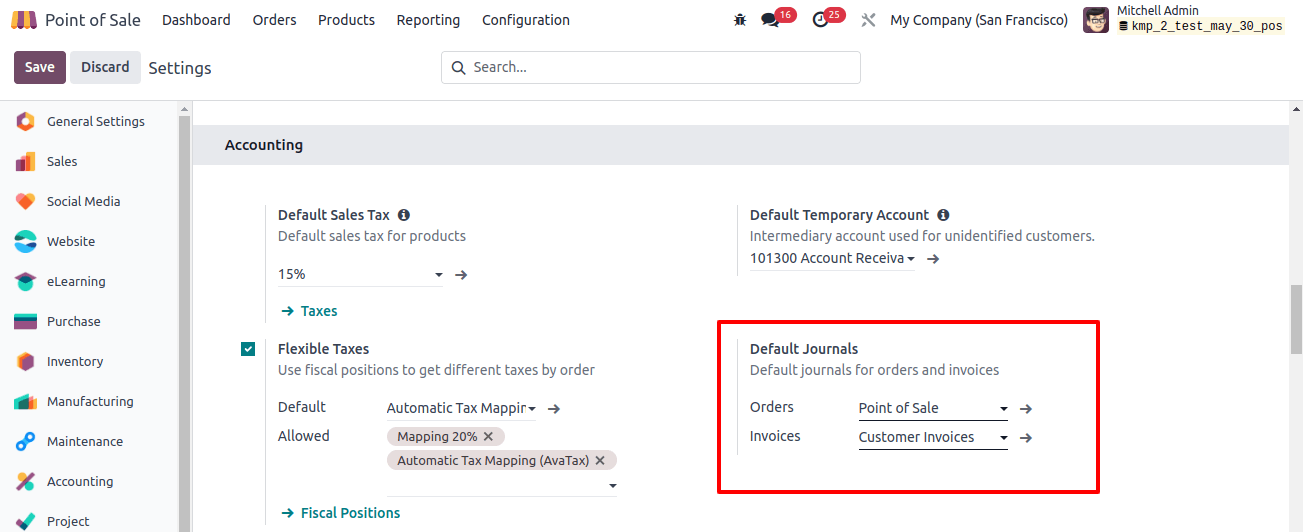The width and height of the screenshot is (1303, 532).
Task: Expand the Default Temporary Account dropdown
Action: click(x=911, y=259)
